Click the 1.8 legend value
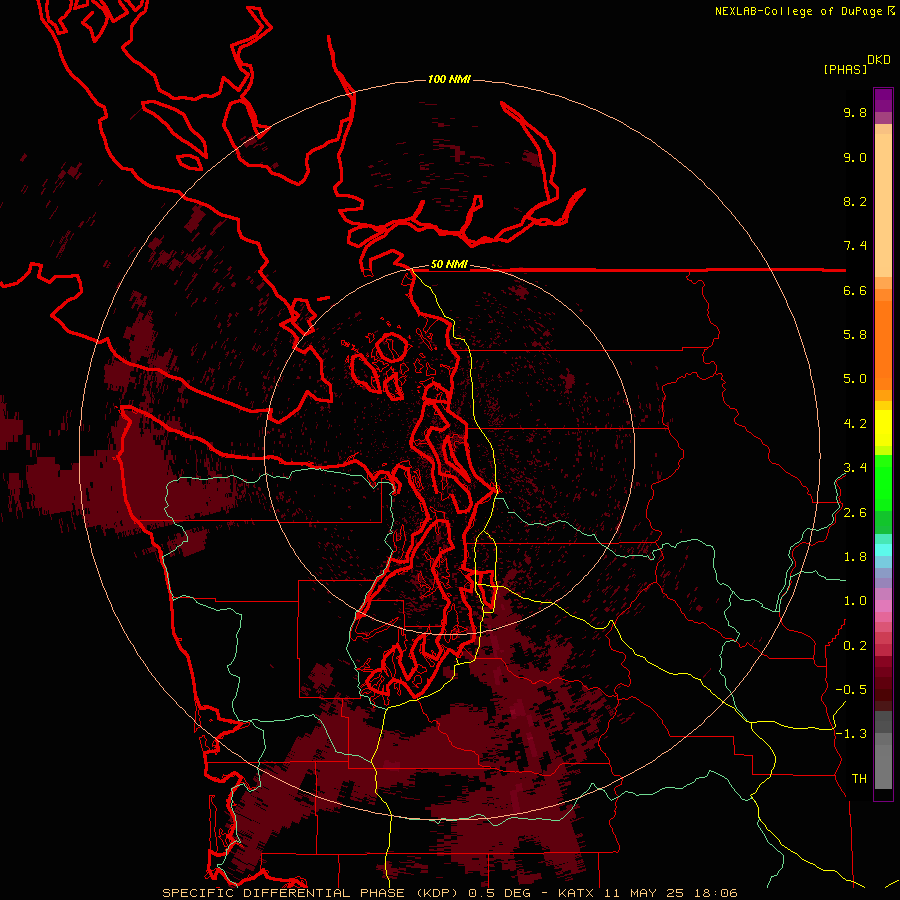The height and width of the screenshot is (900, 900). [855, 557]
